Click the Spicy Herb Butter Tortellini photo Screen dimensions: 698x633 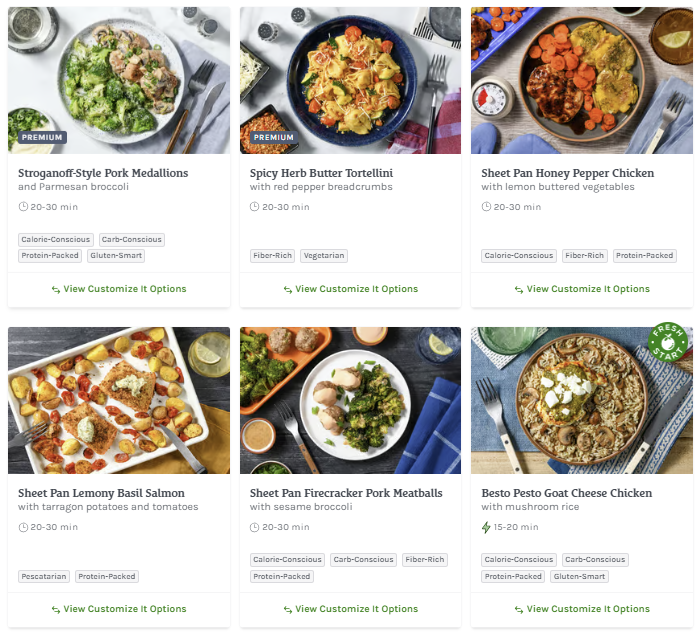pos(350,80)
